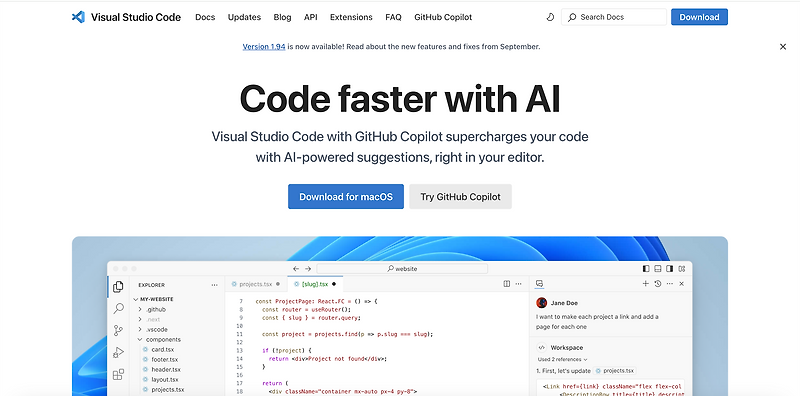This screenshot has width=800, height=396.
Task: Click the EXPLORER panel heading
Action: click(x=152, y=285)
